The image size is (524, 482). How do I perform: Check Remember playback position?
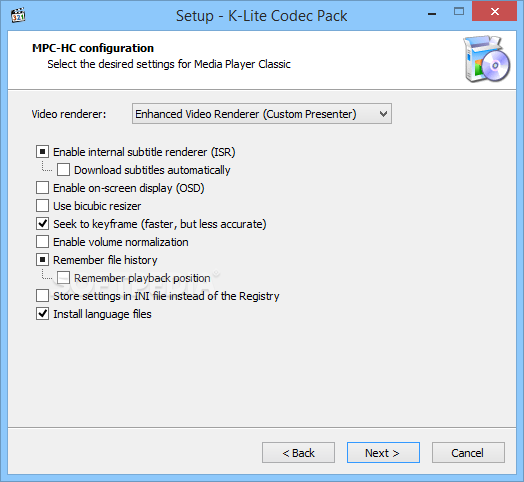(x=63, y=278)
